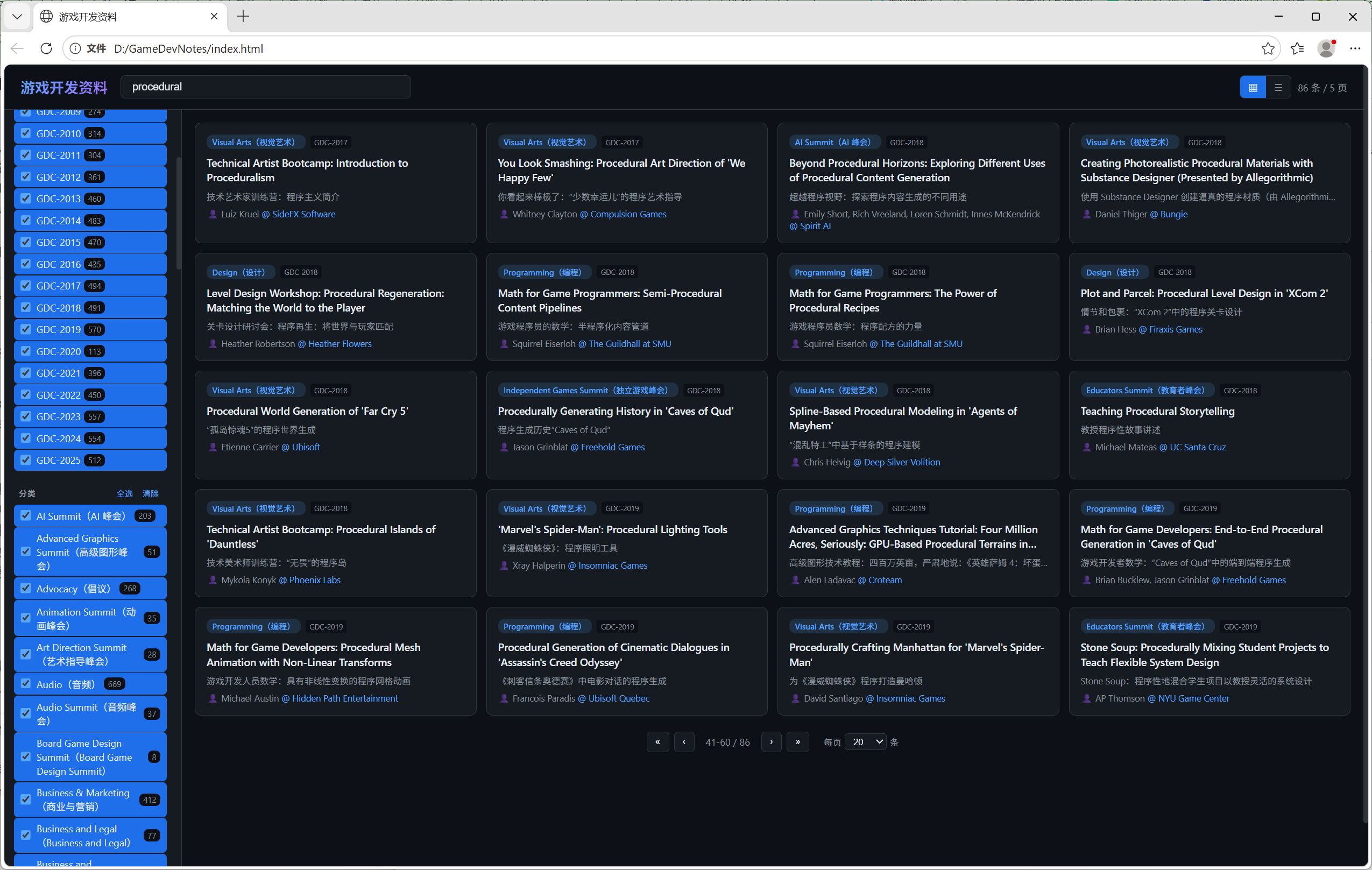Switch to list view icon
This screenshot has width=1372, height=870.
(1278, 88)
